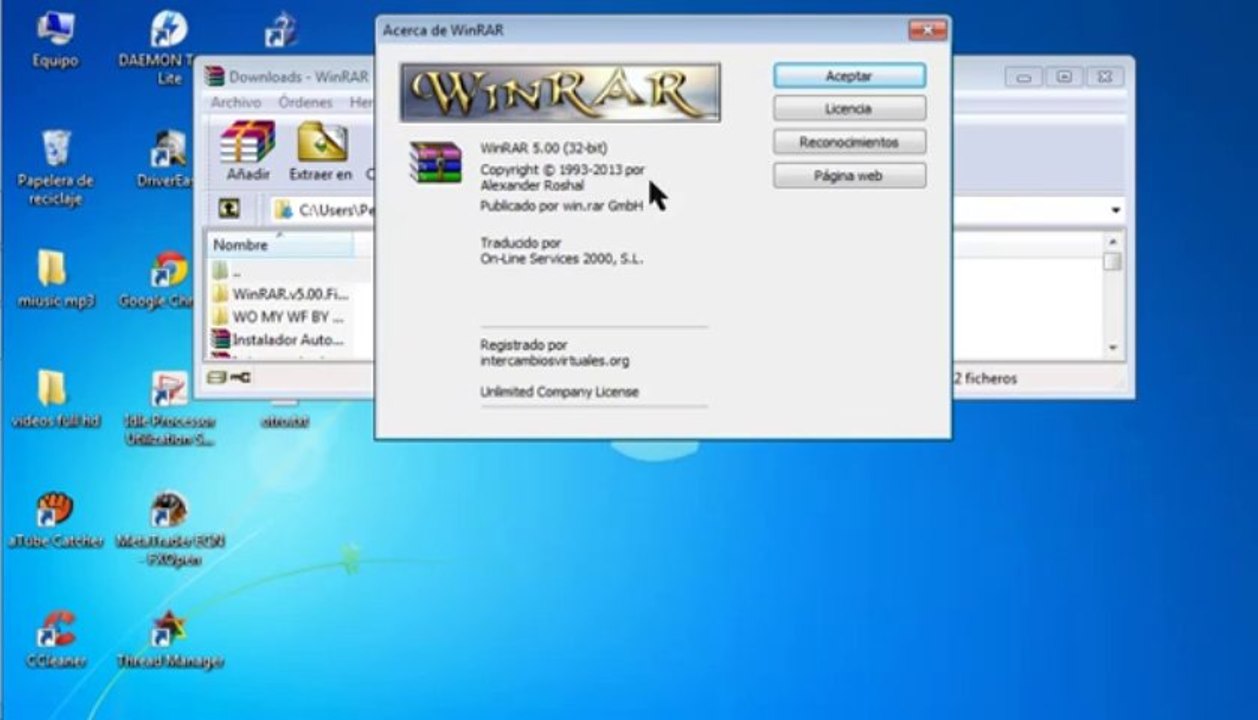This screenshot has height=720, width=1258.
Task: Select the Papelera de reciclaje desktop icon
Action: click(x=56, y=168)
